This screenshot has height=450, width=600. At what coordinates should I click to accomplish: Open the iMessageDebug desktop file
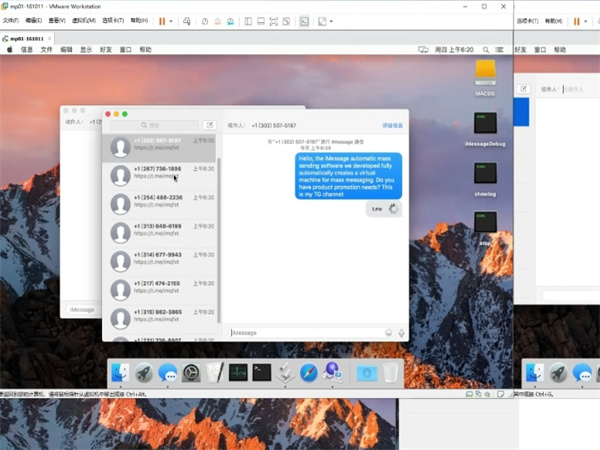pos(486,124)
